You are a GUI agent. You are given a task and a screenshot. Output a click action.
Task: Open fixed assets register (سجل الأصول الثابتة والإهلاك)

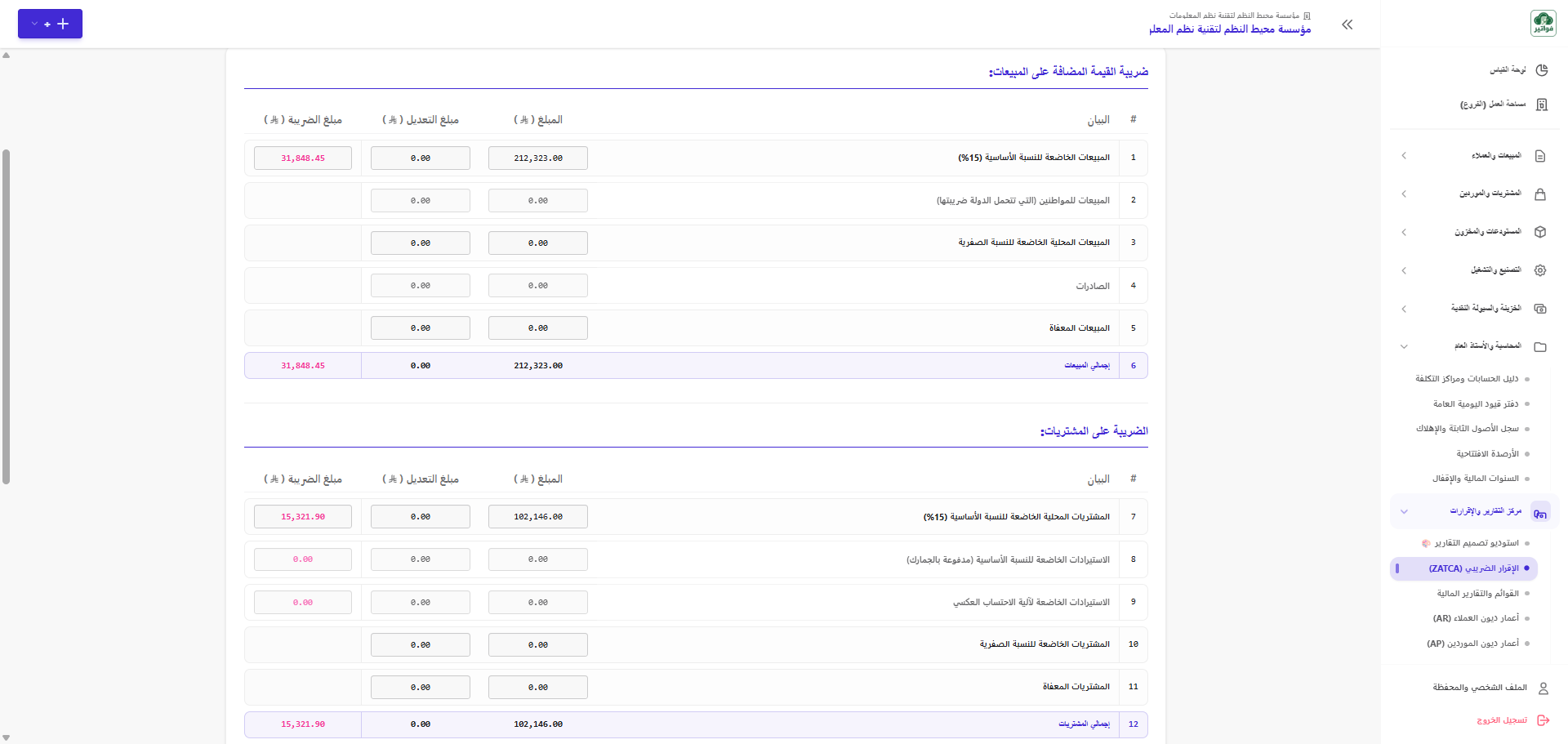(1468, 429)
